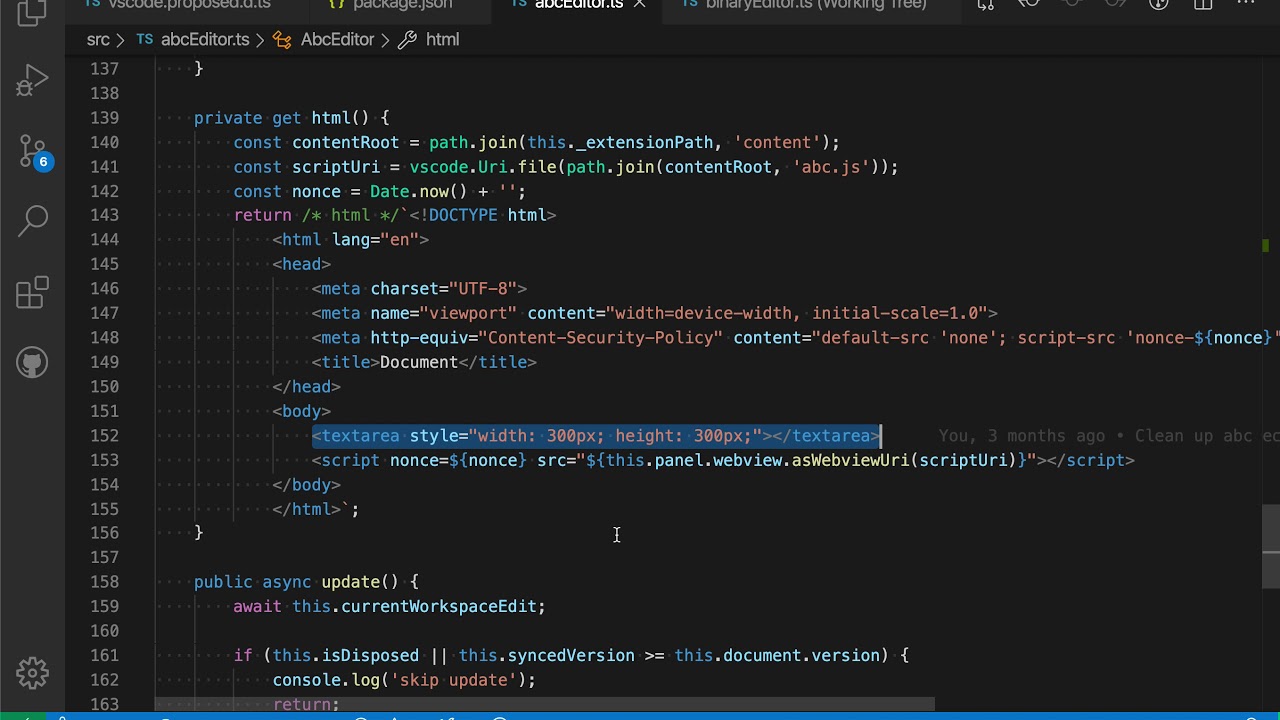Click the src breadcrumb folder
This screenshot has height=720, width=1280.
pyautogui.click(x=98, y=39)
